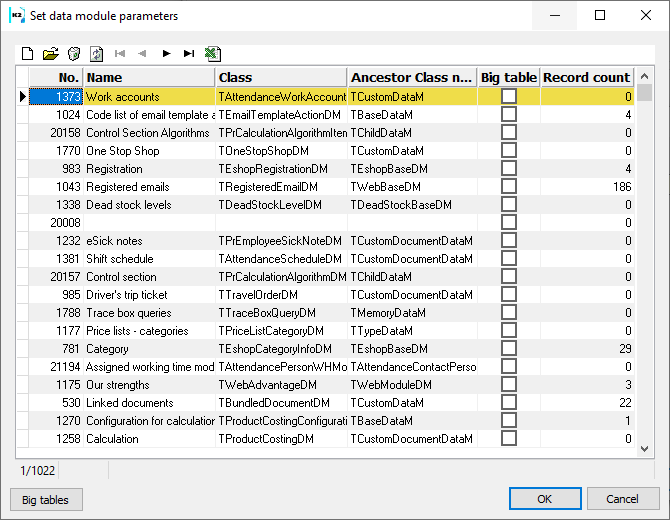Select the 'Our strengths' name cell
The width and height of the screenshot is (670, 520).
[x=149, y=385]
